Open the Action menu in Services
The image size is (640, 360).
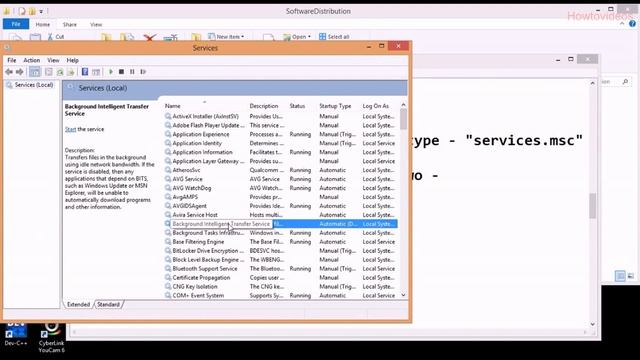(31, 60)
